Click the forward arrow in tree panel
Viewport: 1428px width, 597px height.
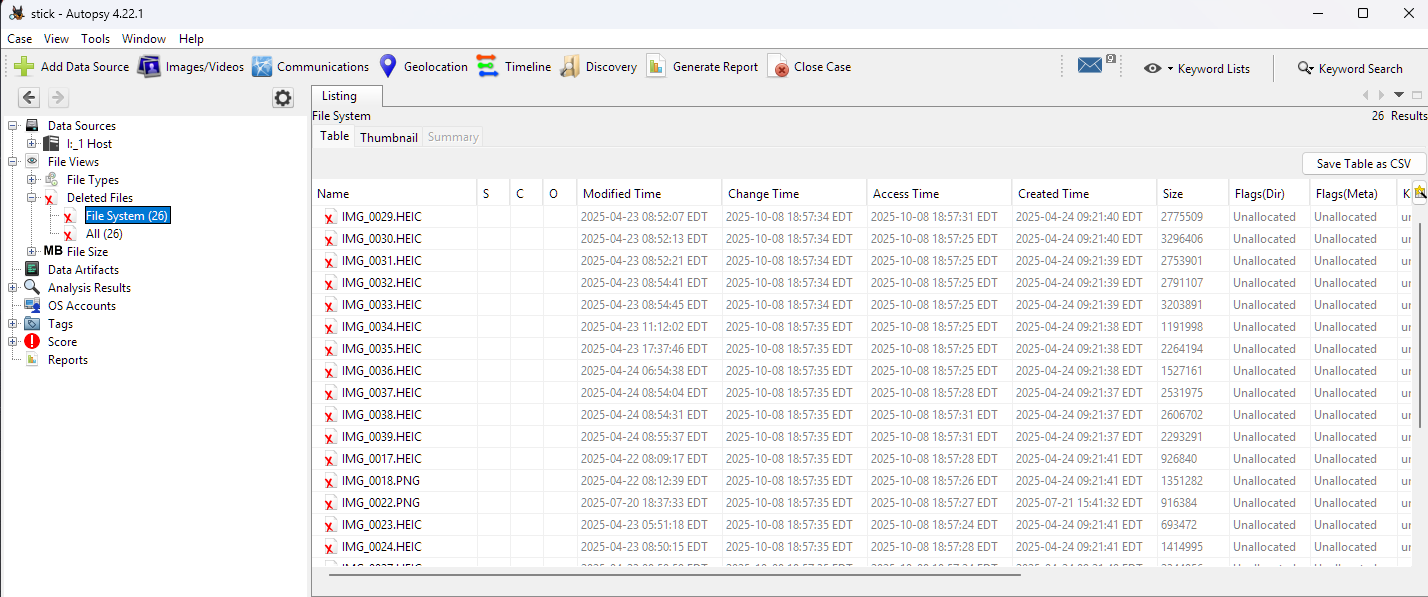[58, 97]
